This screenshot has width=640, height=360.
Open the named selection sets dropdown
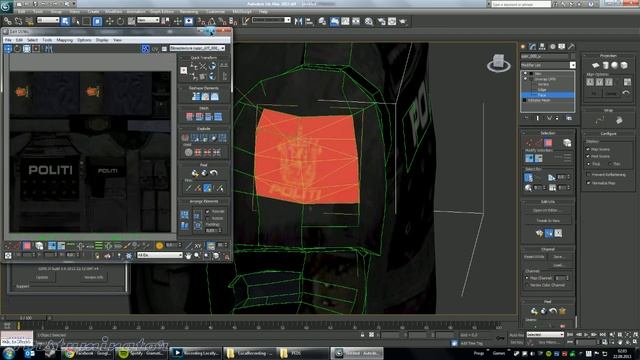tap(271, 20)
